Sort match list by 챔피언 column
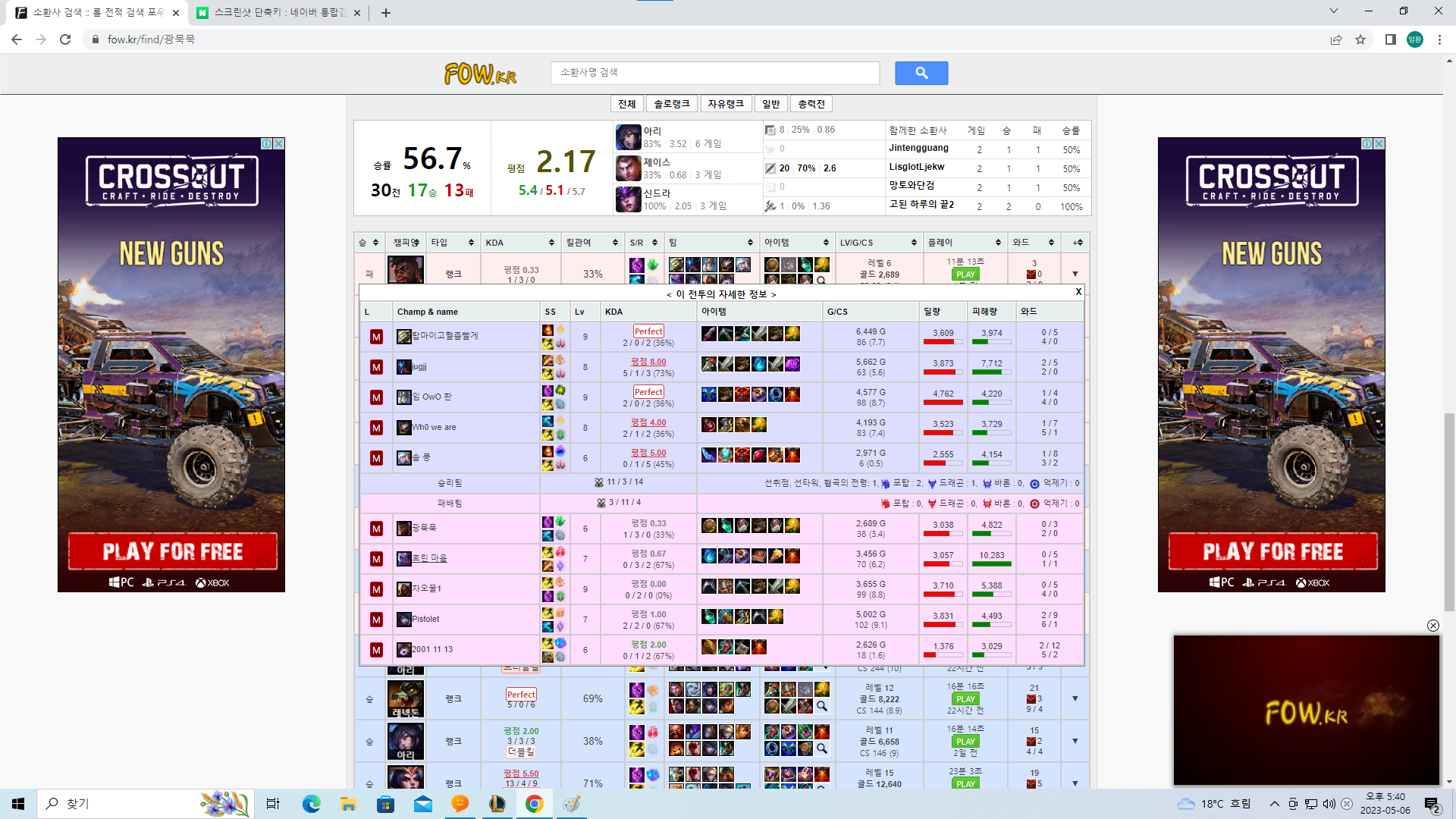Viewport: 1456px width, 819px height. 406,243
